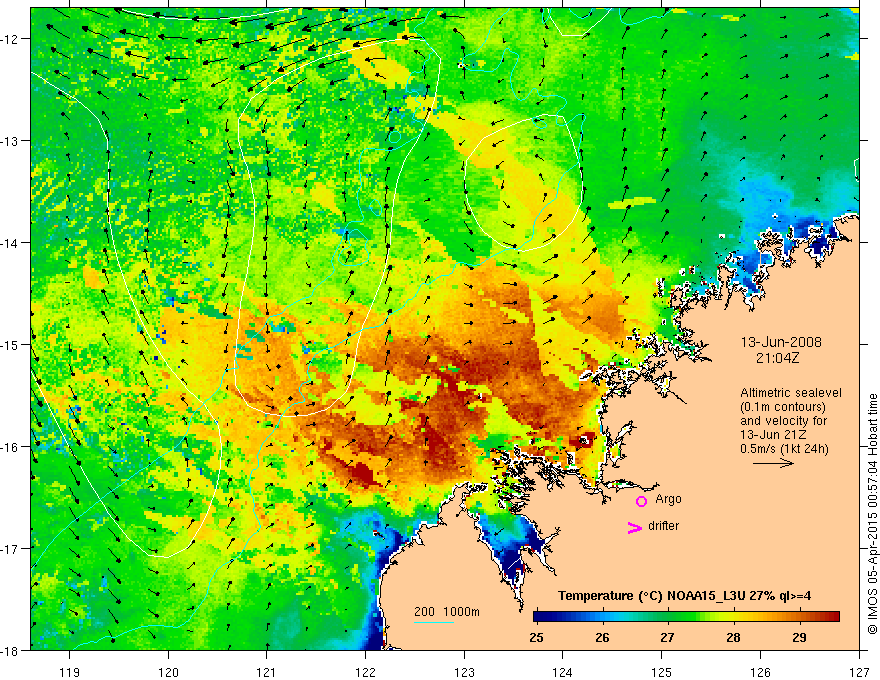This screenshot has height=680, width=880.
Task: Click the longitude axis label '126'
Action: point(760,672)
